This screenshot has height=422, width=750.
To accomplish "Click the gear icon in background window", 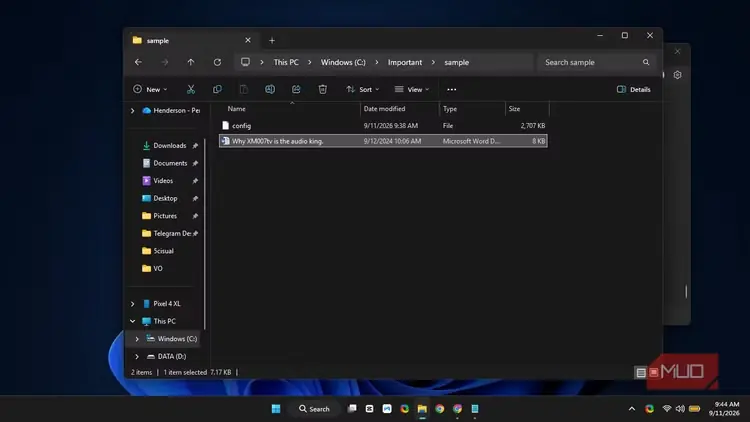I will coord(677,75).
